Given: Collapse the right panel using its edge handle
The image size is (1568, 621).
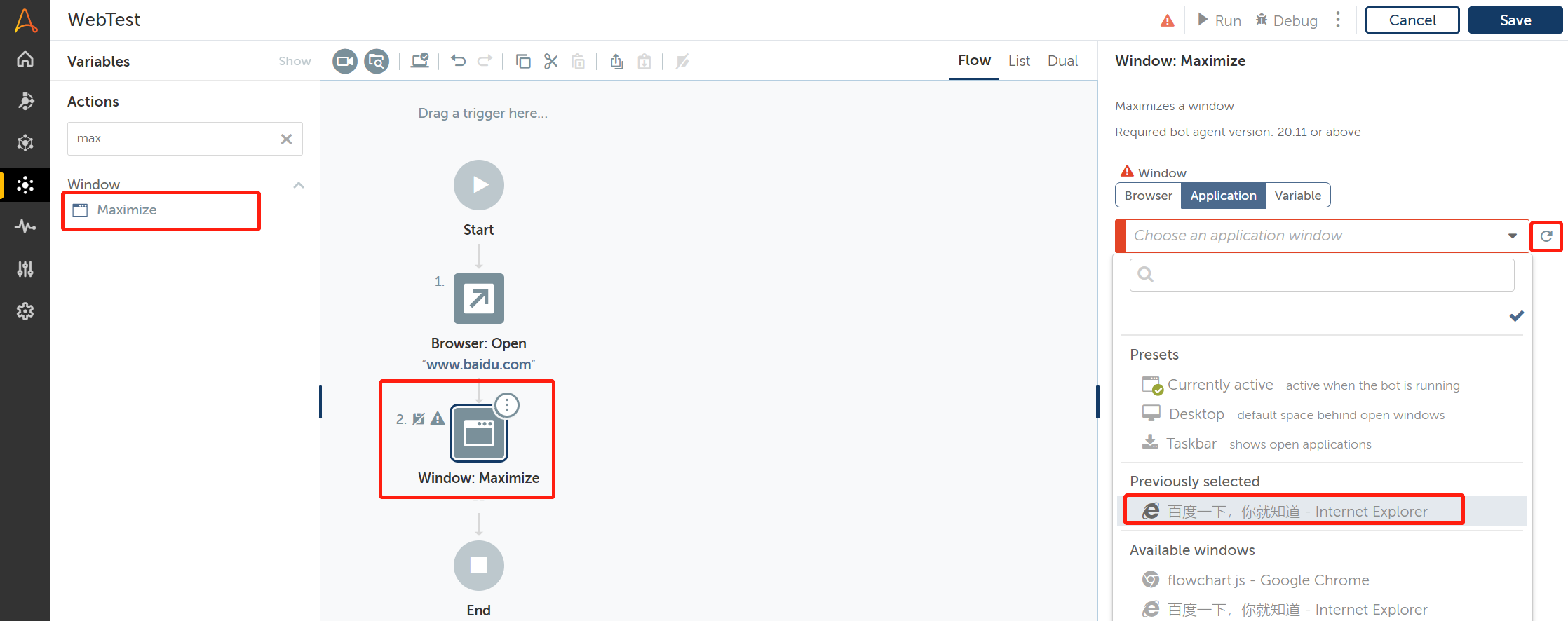Looking at the screenshot, I should (x=1097, y=402).
